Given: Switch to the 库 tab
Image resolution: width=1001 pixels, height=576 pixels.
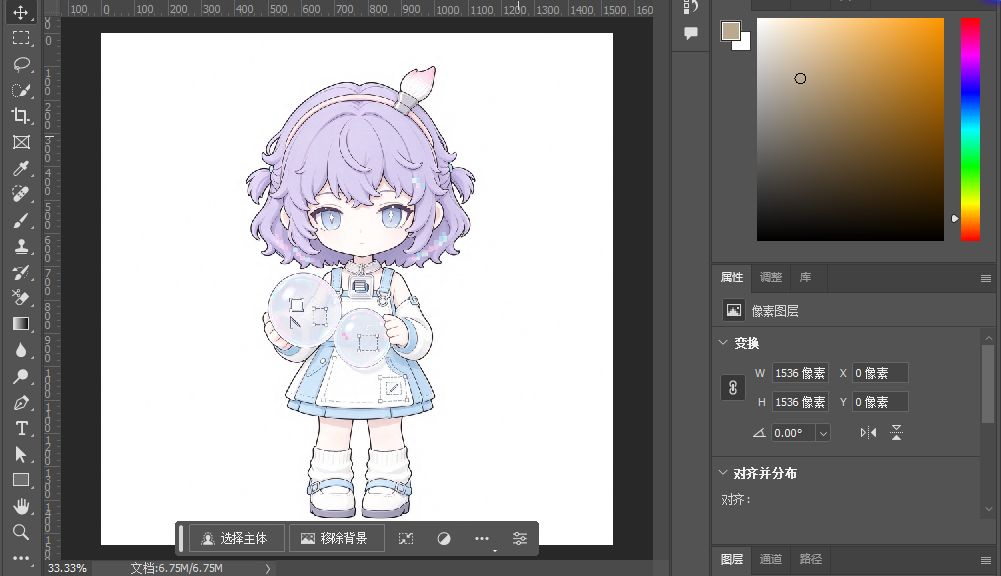Looking at the screenshot, I should point(806,277).
